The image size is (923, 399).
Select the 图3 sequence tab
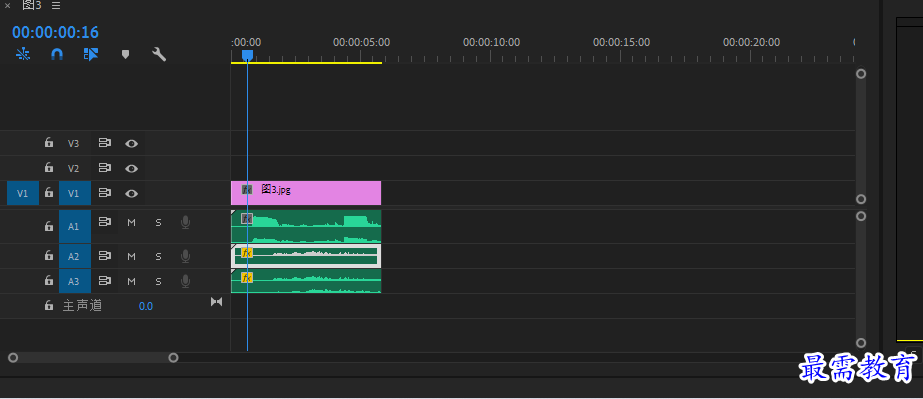[x=32, y=5]
